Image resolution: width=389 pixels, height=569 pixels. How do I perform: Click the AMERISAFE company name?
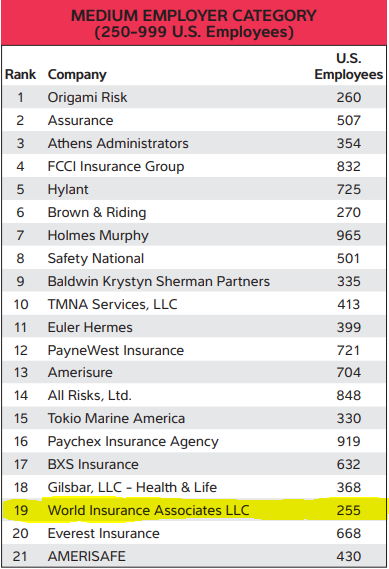click(86, 556)
